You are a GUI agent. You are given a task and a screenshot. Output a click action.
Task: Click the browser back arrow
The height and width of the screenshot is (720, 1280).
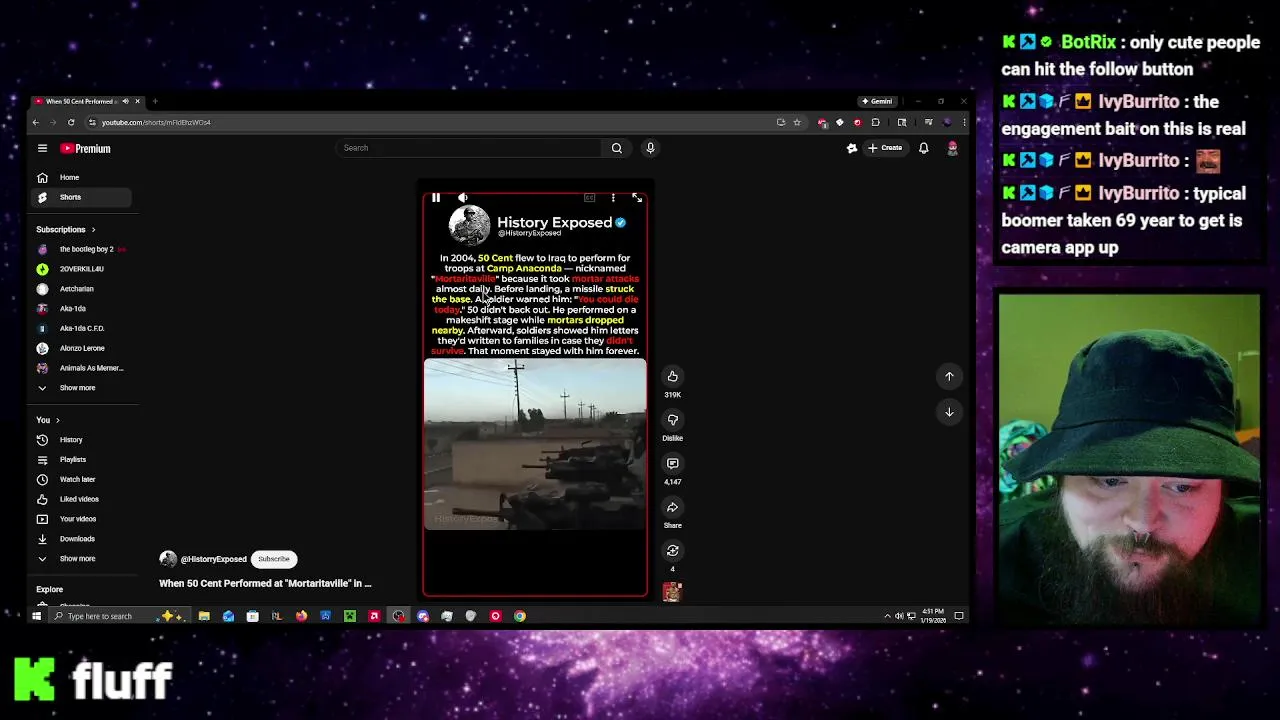35,122
